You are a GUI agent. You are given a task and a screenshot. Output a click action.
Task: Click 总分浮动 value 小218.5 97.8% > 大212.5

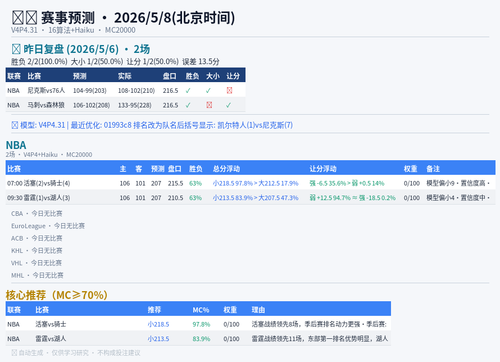[256, 183]
